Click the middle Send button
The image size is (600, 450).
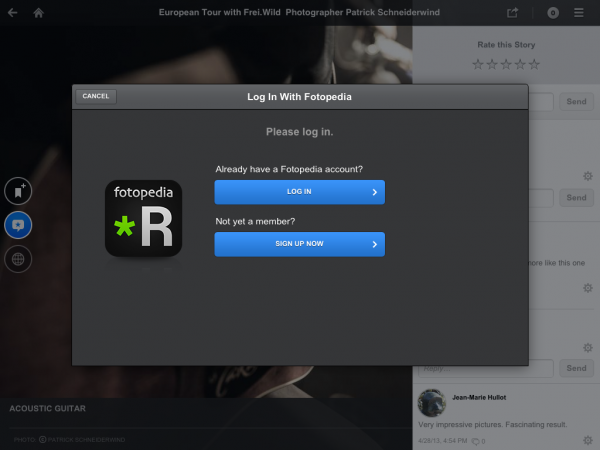[576, 197]
